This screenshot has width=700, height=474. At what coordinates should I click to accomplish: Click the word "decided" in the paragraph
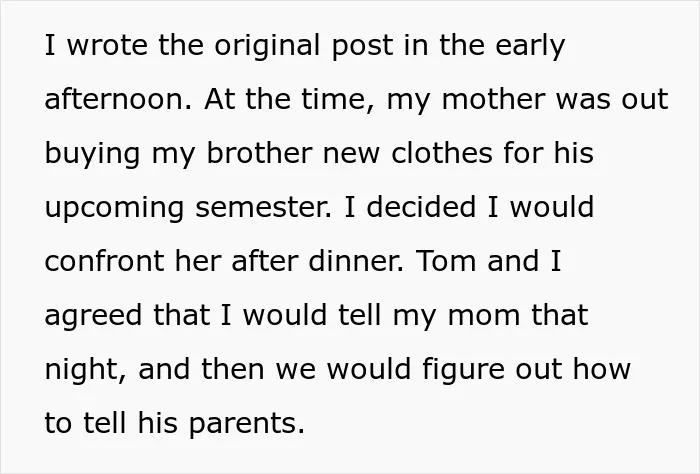point(421,207)
